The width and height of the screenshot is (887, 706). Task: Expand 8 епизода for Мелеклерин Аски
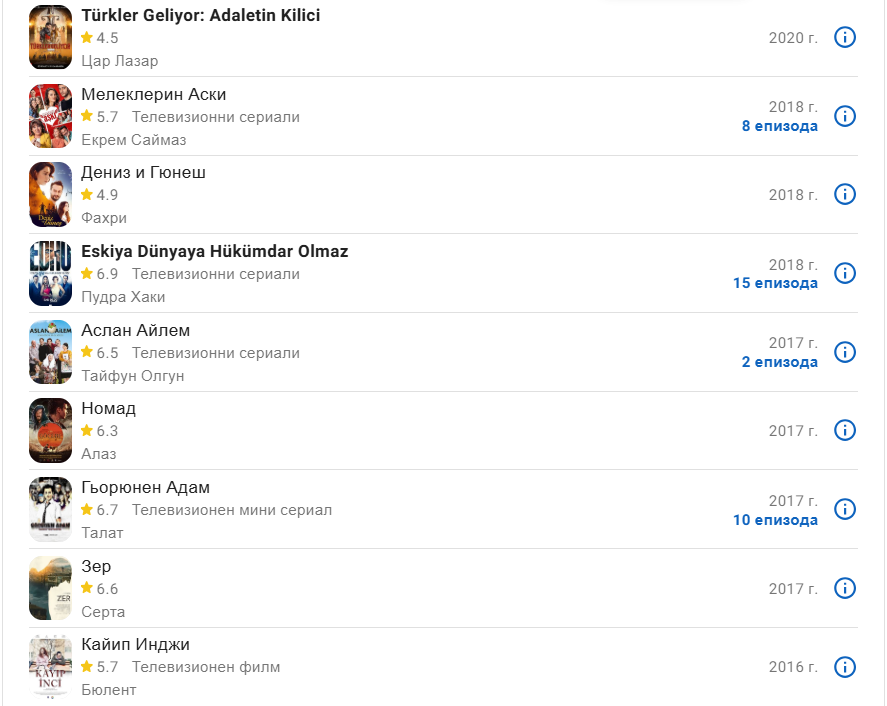tap(779, 126)
